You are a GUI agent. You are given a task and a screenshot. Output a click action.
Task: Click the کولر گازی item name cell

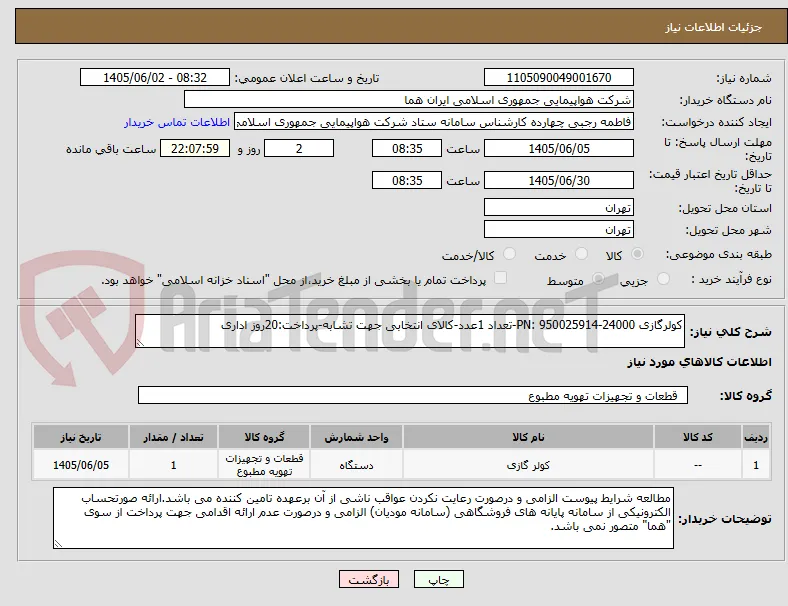tap(528, 465)
